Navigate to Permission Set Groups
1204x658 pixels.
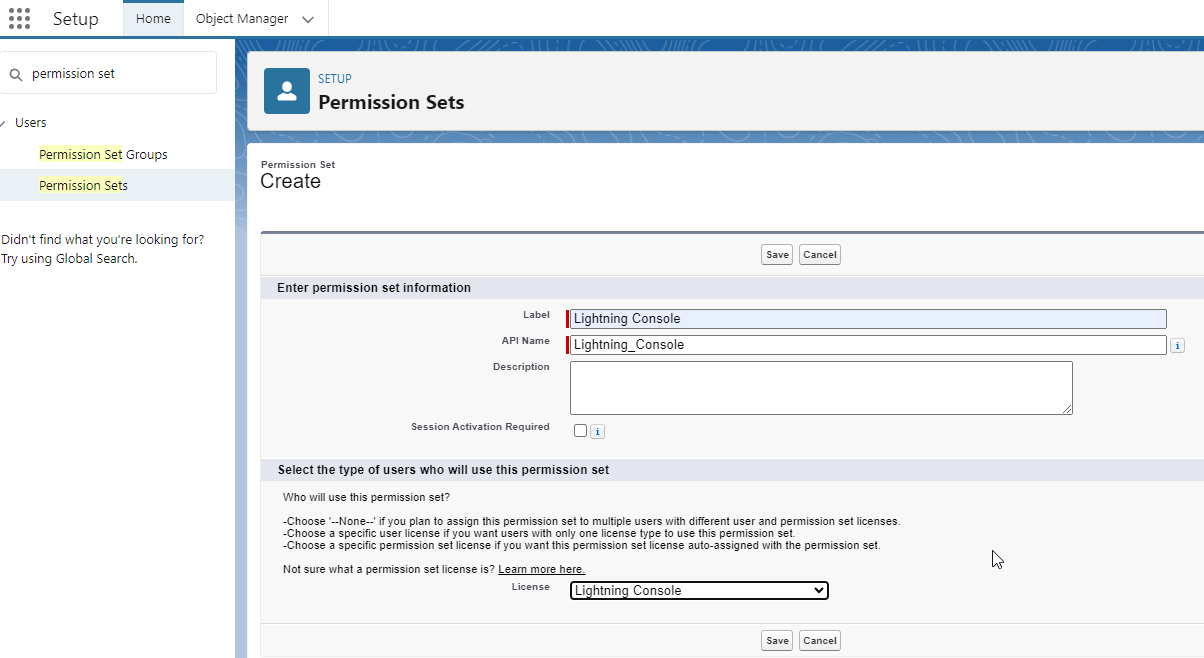[103, 154]
